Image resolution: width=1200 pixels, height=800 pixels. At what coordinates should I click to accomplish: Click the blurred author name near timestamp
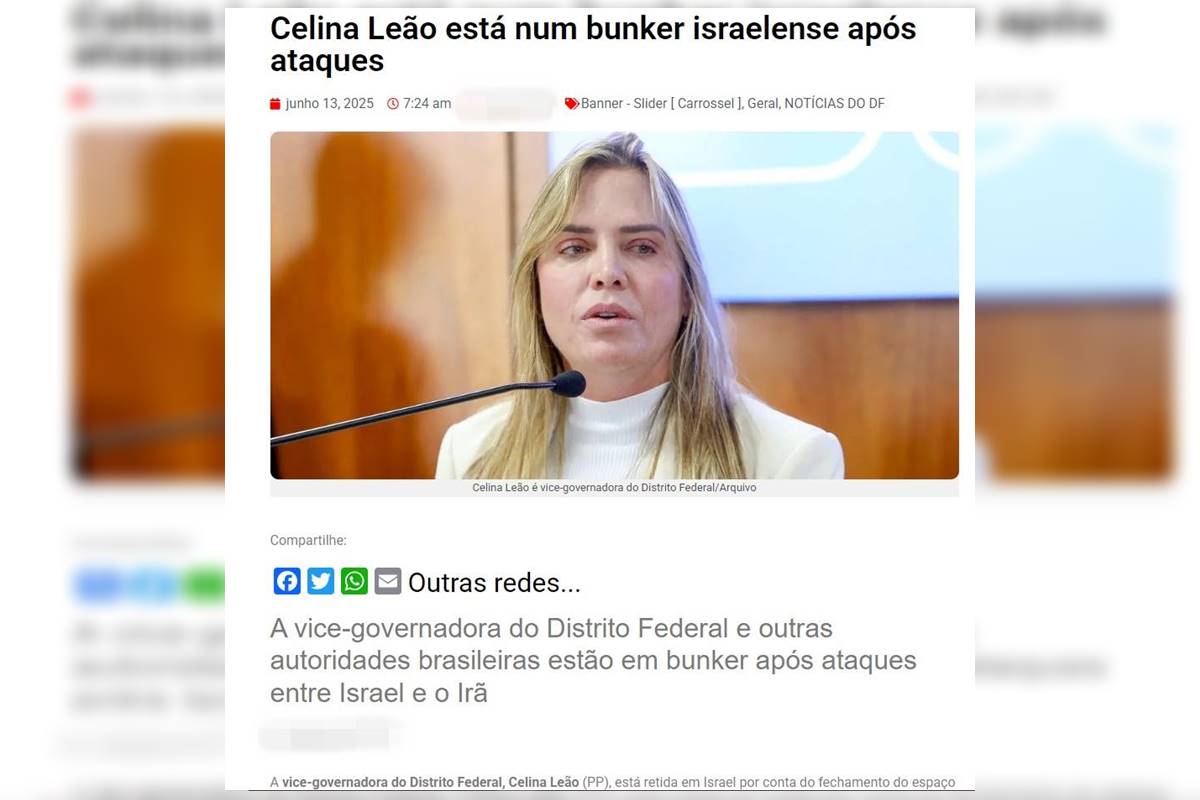coord(506,104)
